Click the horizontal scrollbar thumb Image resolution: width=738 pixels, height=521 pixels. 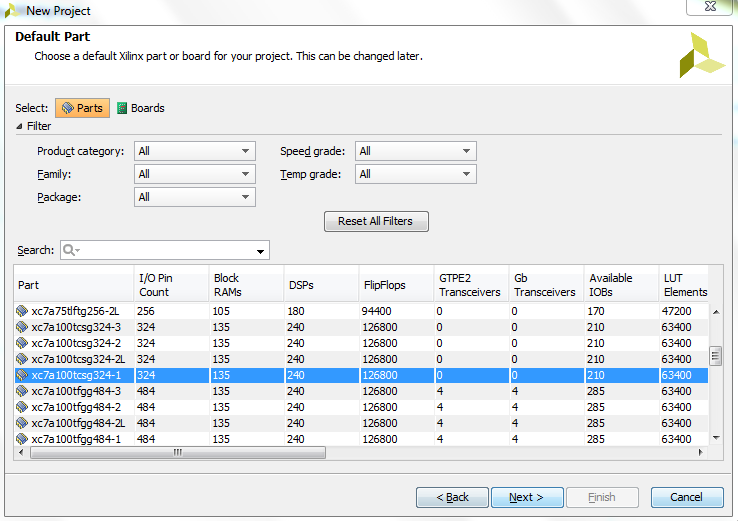click(x=177, y=453)
